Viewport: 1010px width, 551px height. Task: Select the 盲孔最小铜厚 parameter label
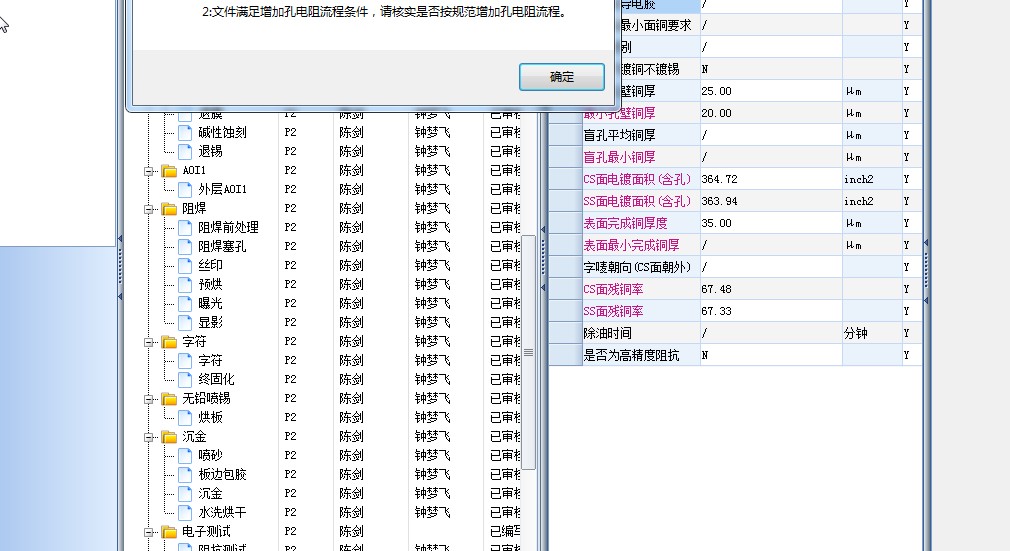pyautogui.click(x=619, y=157)
